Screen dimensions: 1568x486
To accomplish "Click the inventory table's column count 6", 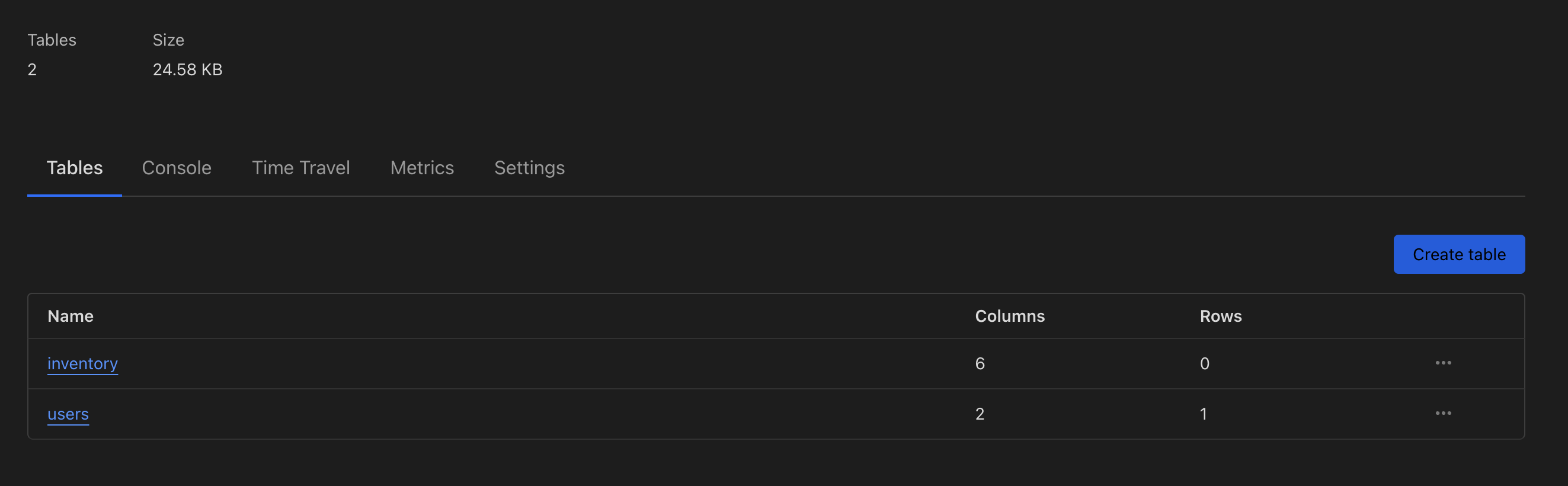I will [x=980, y=363].
